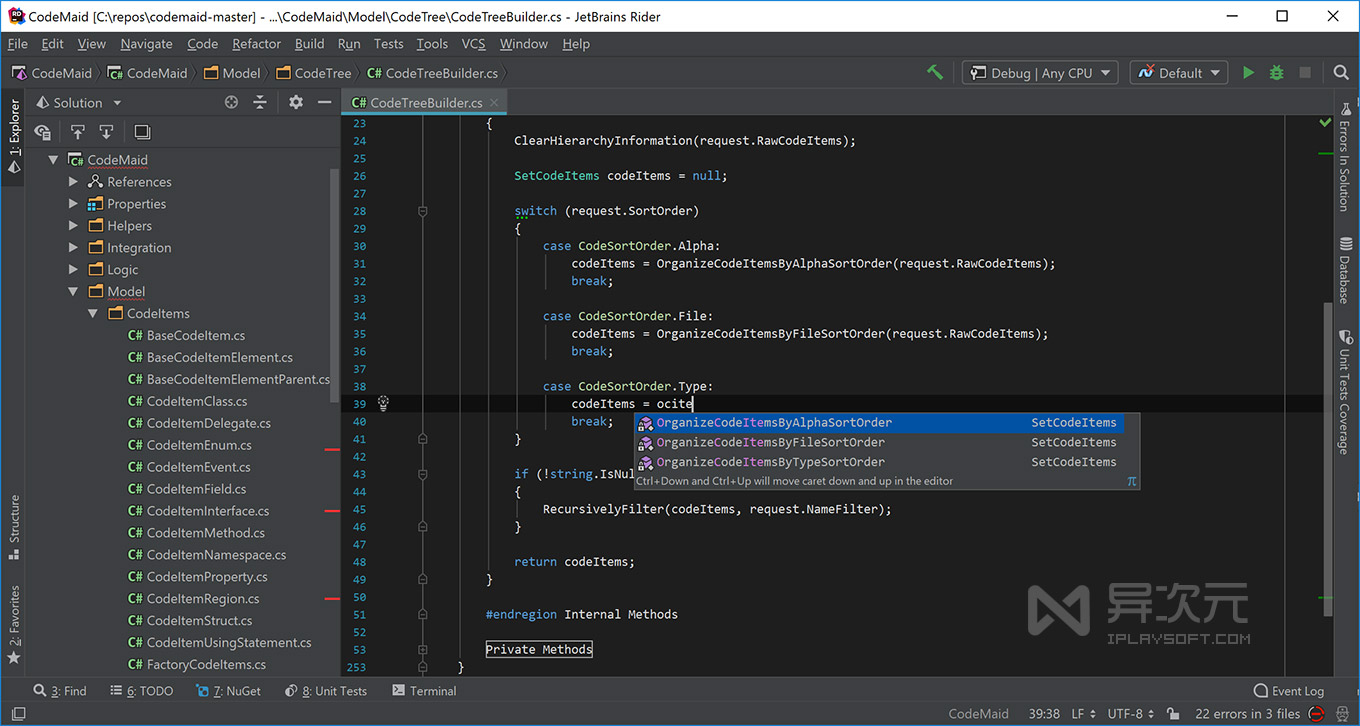Viewport: 1360px width, 726px height.
Task: Select OrganizeCodeItemsByFileSortOrder in the completion popup
Action: (x=760, y=442)
